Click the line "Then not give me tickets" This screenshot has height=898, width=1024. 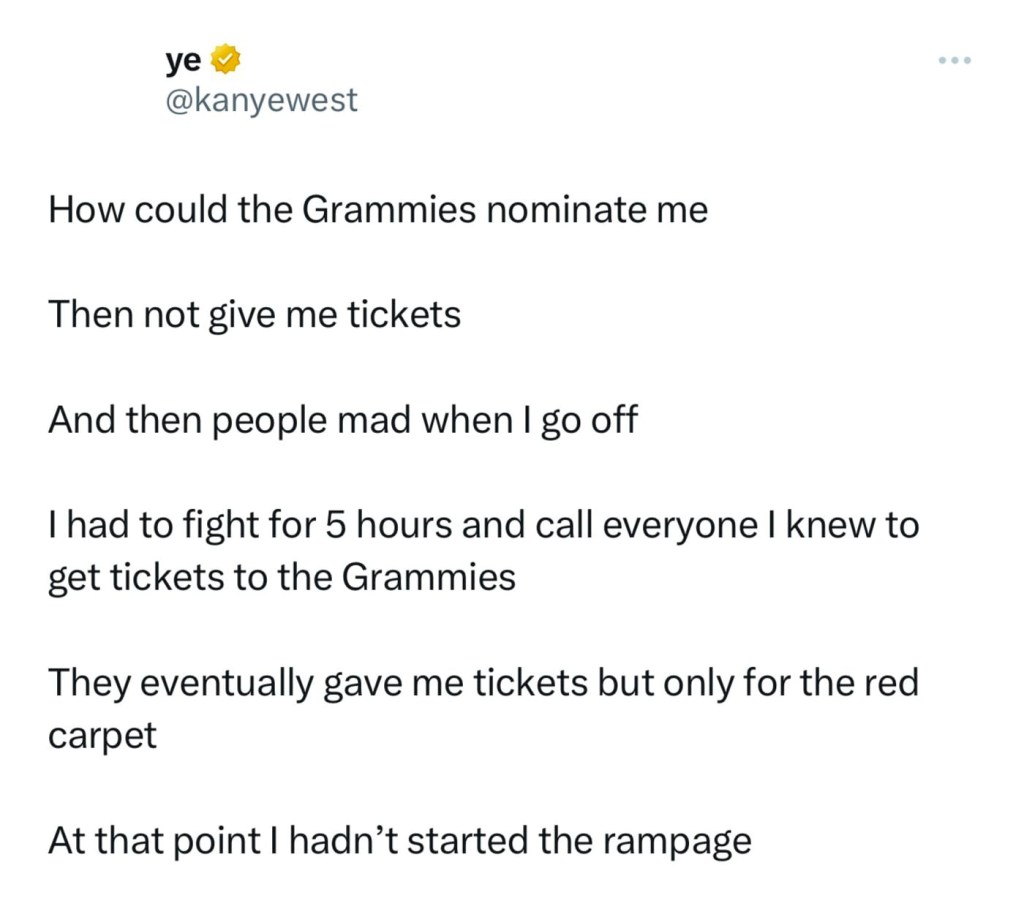coord(254,315)
